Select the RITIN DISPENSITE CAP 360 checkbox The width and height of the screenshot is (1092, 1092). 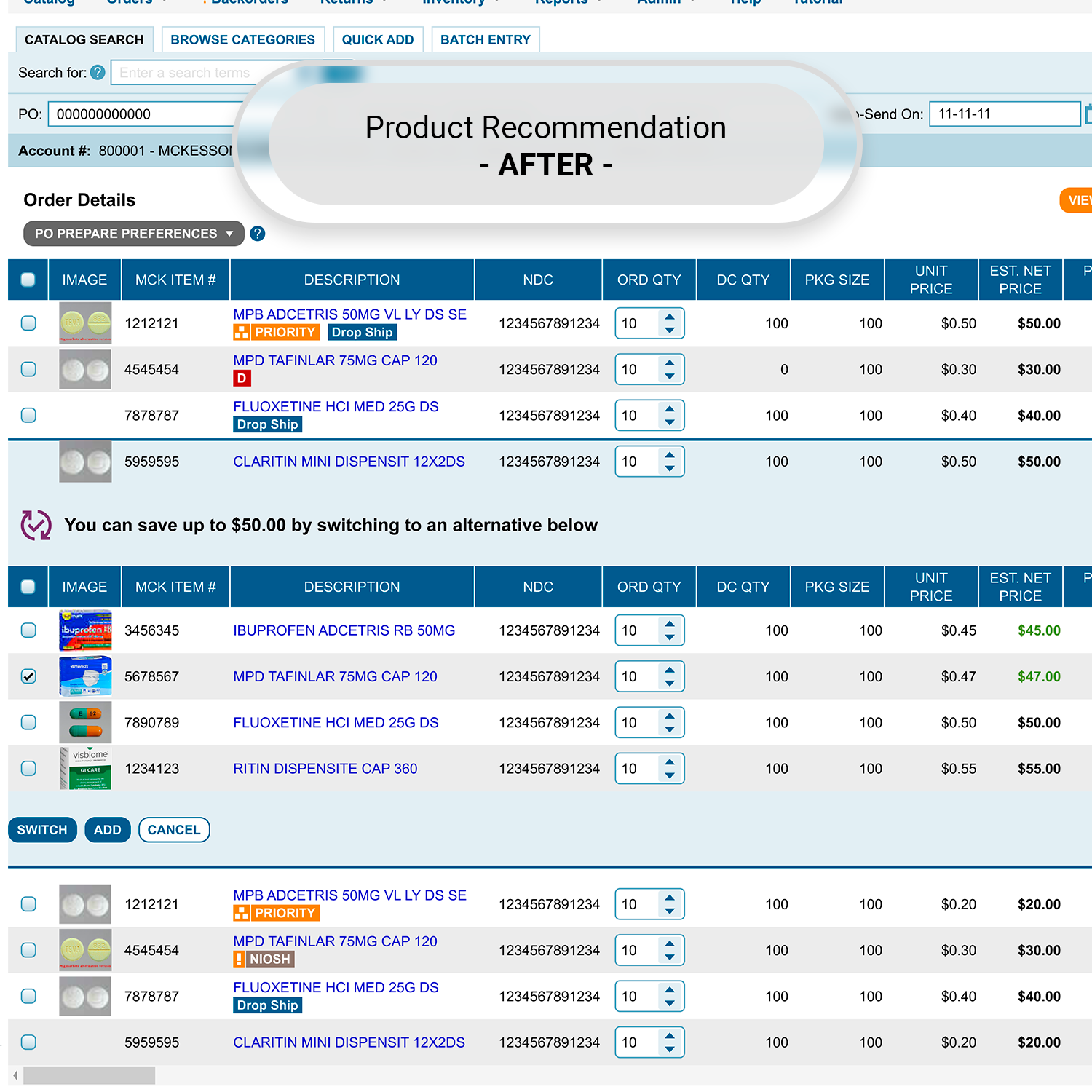tap(28, 769)
